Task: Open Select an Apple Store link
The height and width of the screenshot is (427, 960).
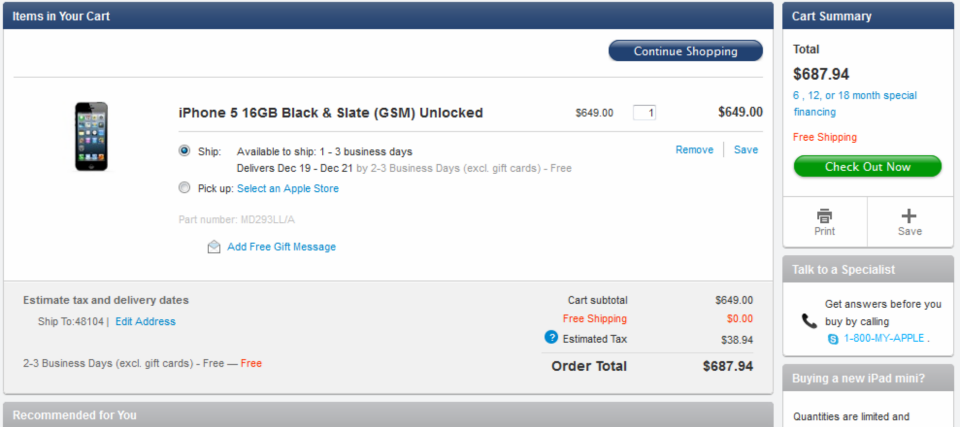Action: (288, 189)
